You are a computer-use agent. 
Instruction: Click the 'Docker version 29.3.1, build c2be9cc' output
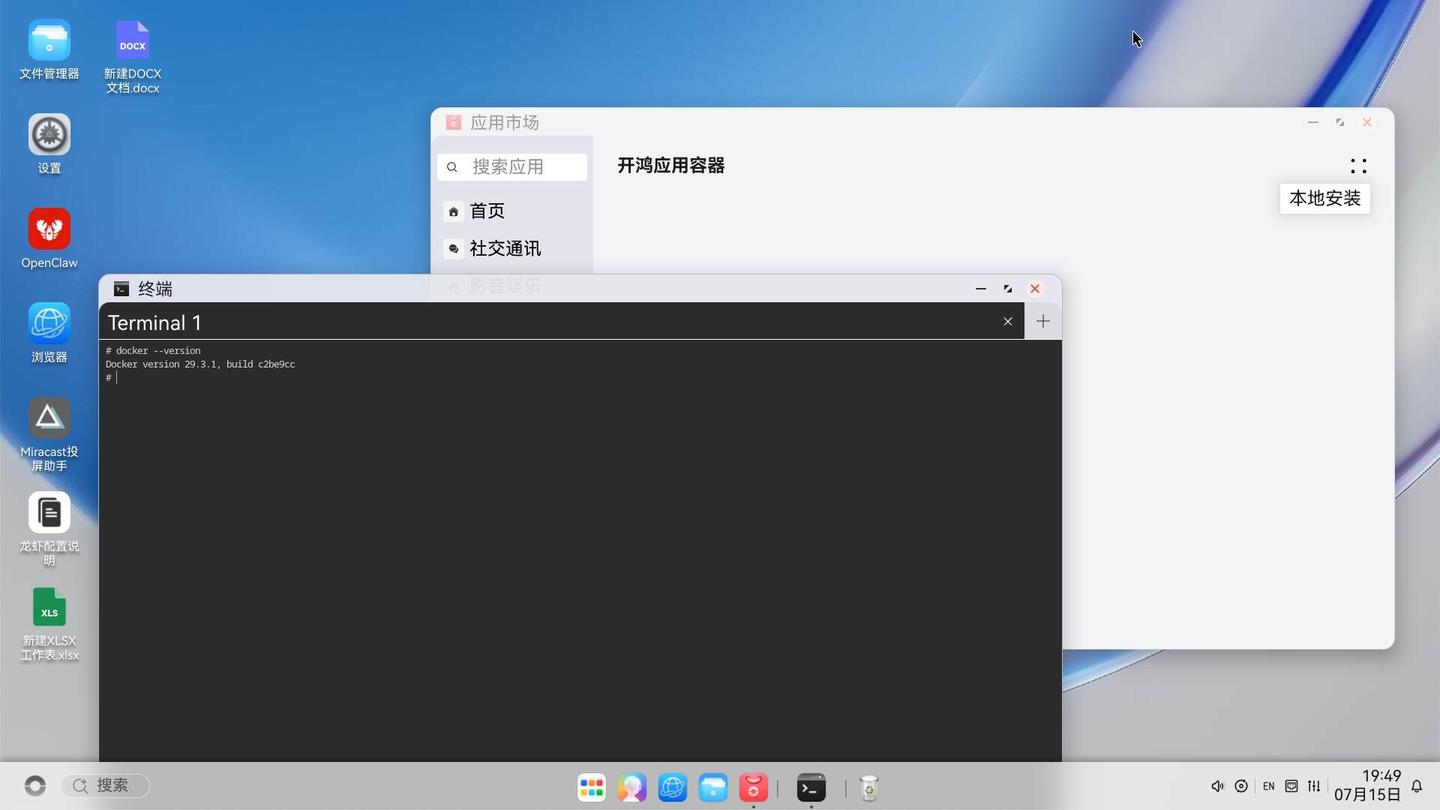pos(200,364)
